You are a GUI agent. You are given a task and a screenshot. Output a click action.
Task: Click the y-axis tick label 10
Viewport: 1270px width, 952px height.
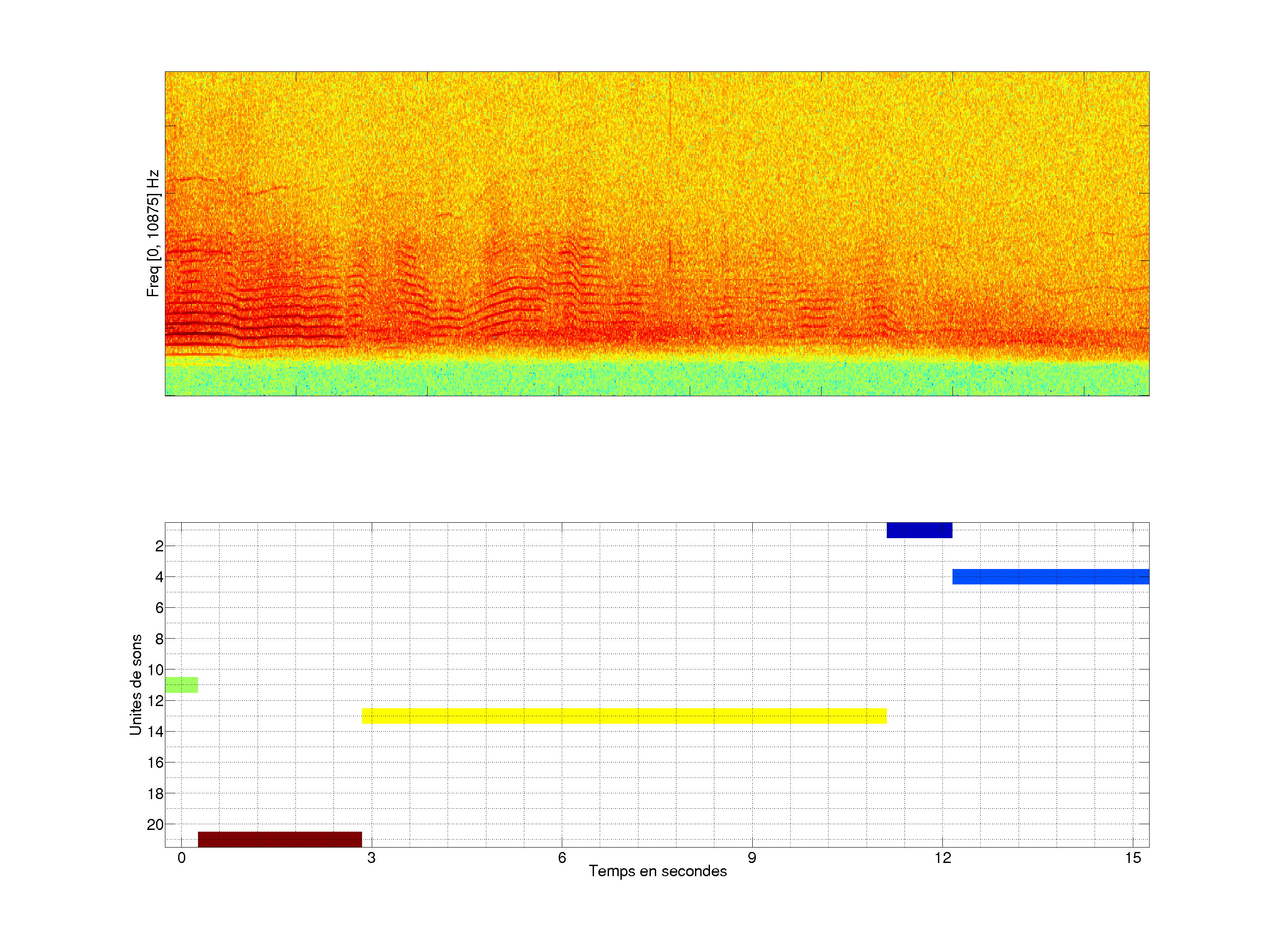(155, 669)
